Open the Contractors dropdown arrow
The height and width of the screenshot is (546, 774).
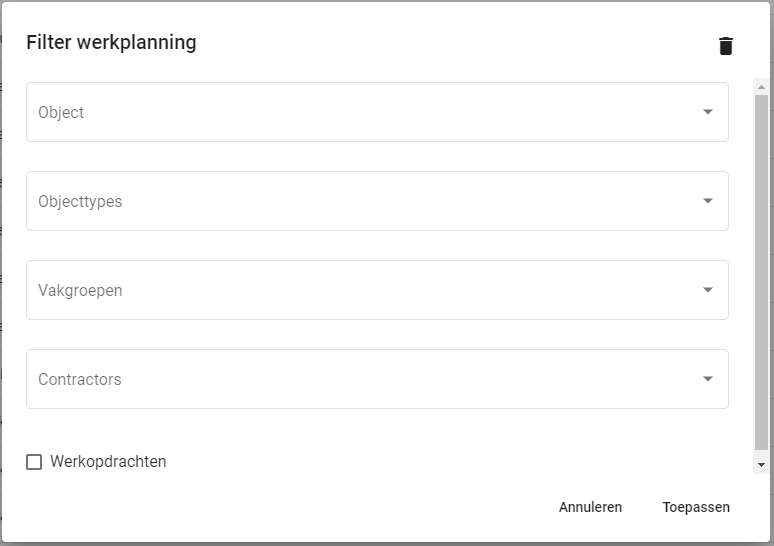tap(708, 379)
